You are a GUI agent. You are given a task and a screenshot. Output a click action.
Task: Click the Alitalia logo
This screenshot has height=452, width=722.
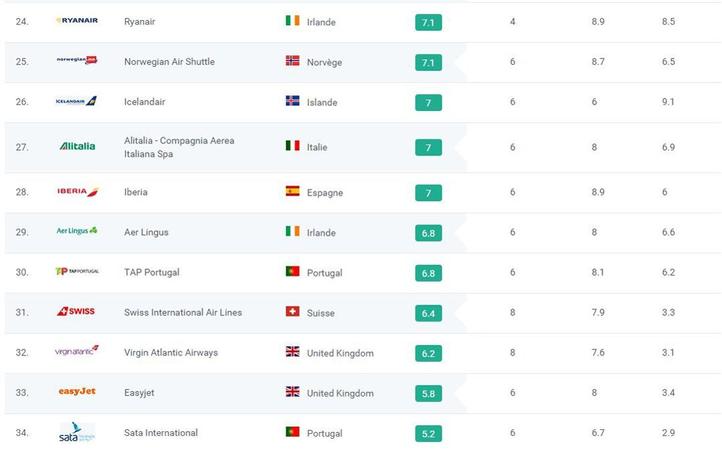(77, 146)
